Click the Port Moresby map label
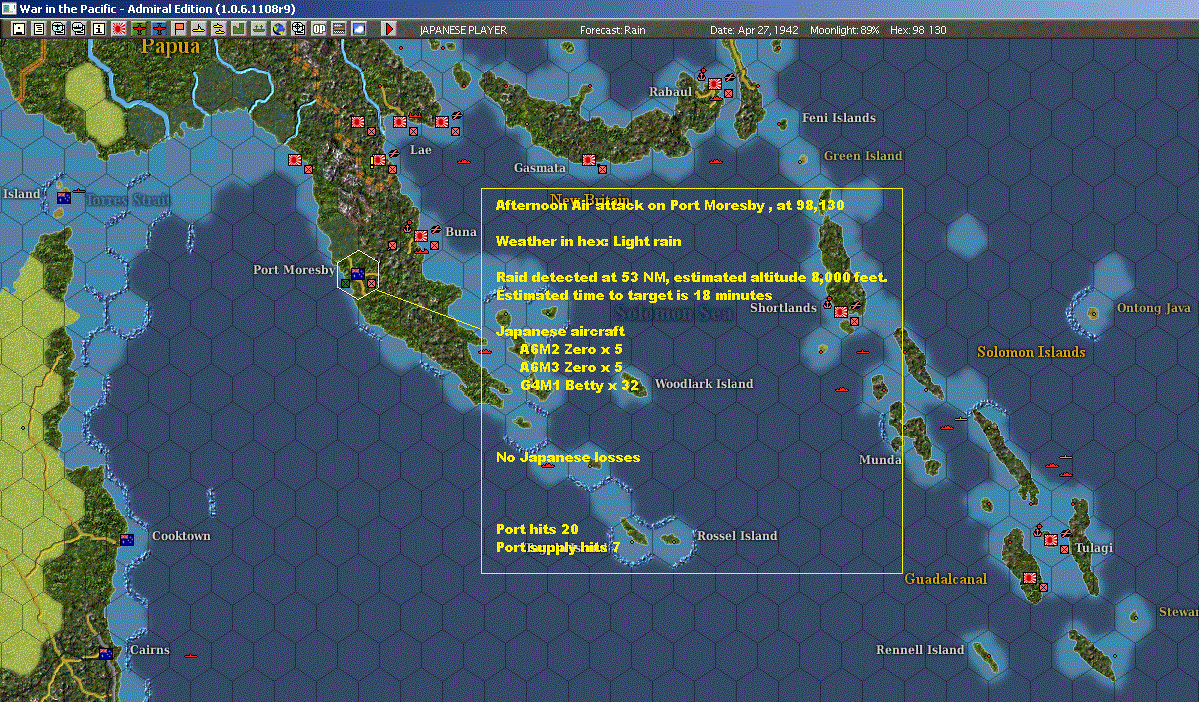Screen dimensions: 1199x702 coord(294,269)
